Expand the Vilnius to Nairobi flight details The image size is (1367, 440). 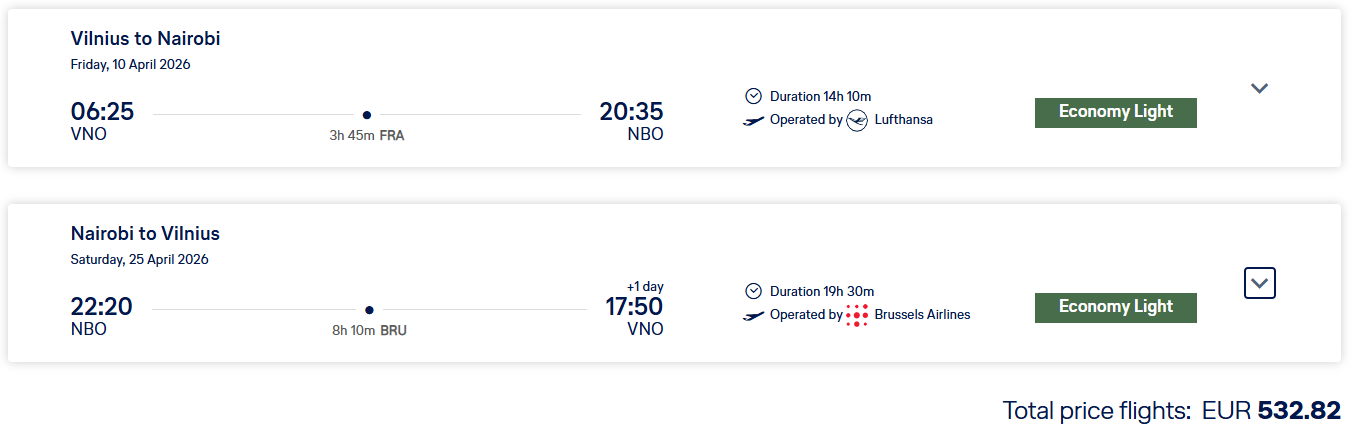coord(1259,88)
